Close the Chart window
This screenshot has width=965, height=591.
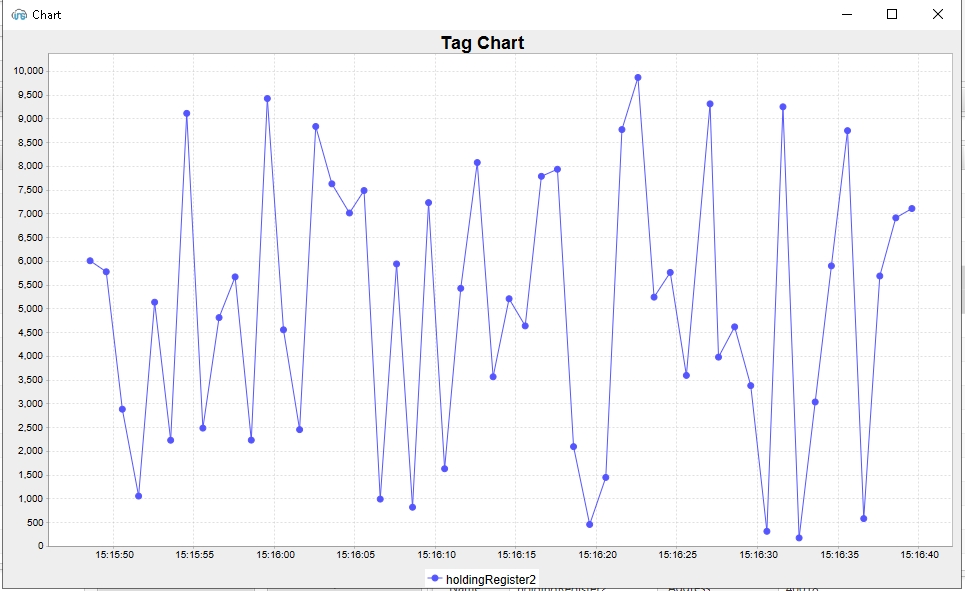(x=937, y=15)
